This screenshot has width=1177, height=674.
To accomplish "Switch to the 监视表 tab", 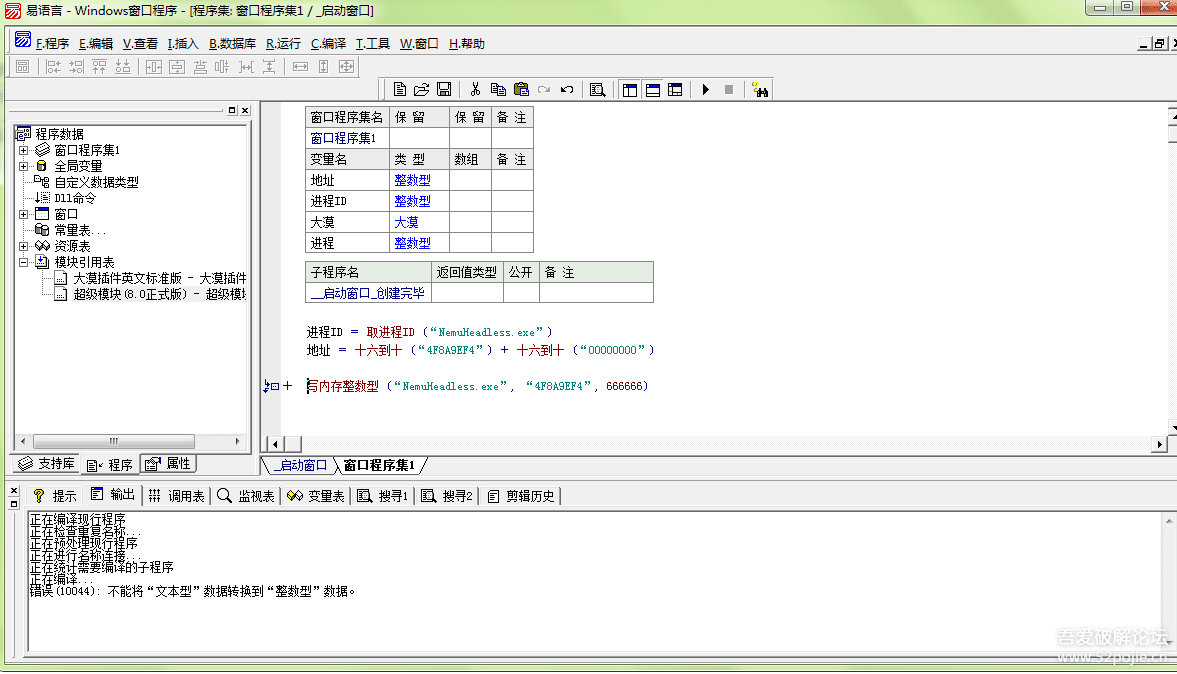I will click(246, 496).
